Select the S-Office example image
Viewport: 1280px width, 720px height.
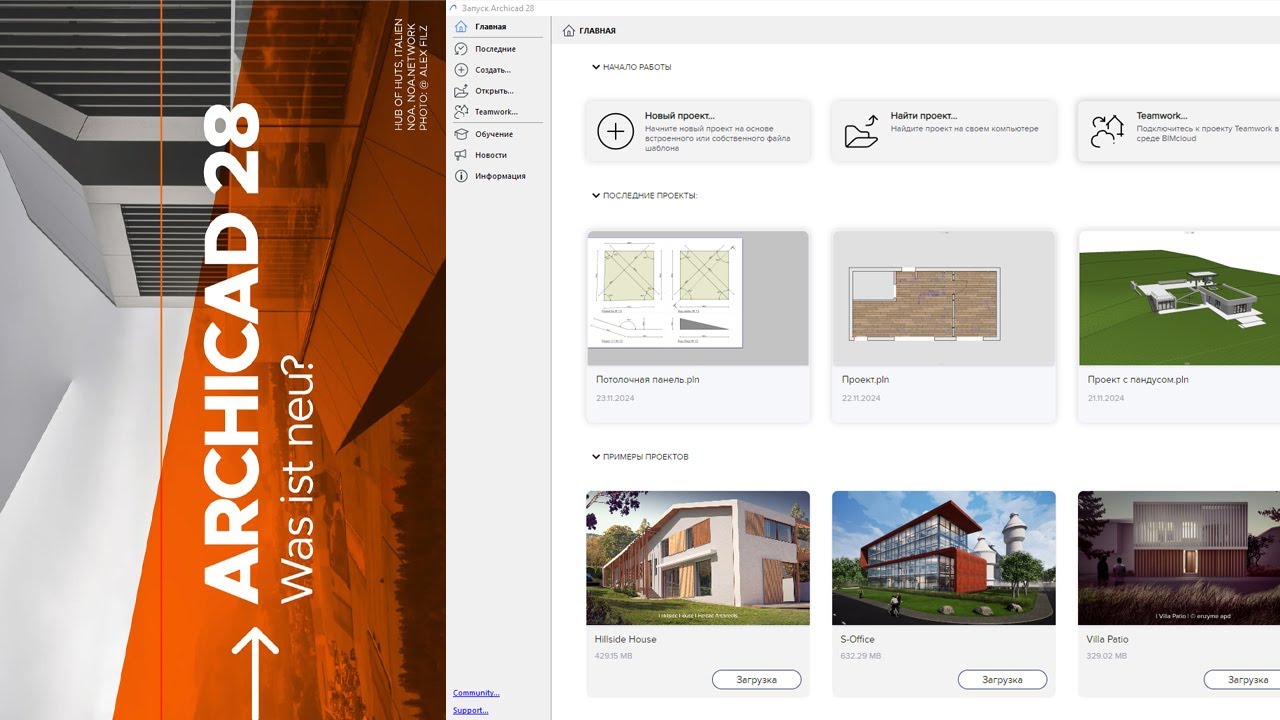(944, 558)
